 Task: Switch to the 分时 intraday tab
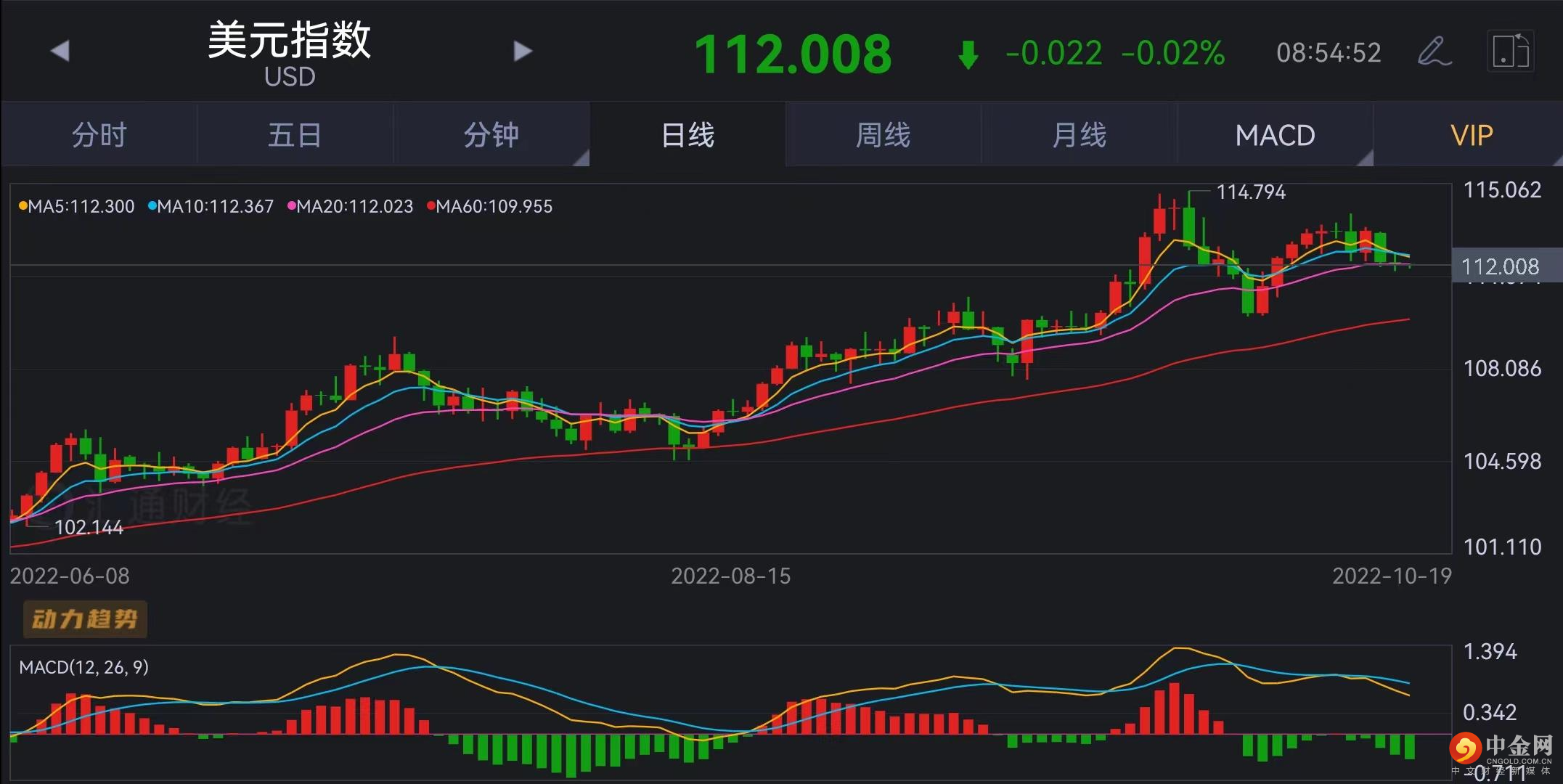coord(99,135)
